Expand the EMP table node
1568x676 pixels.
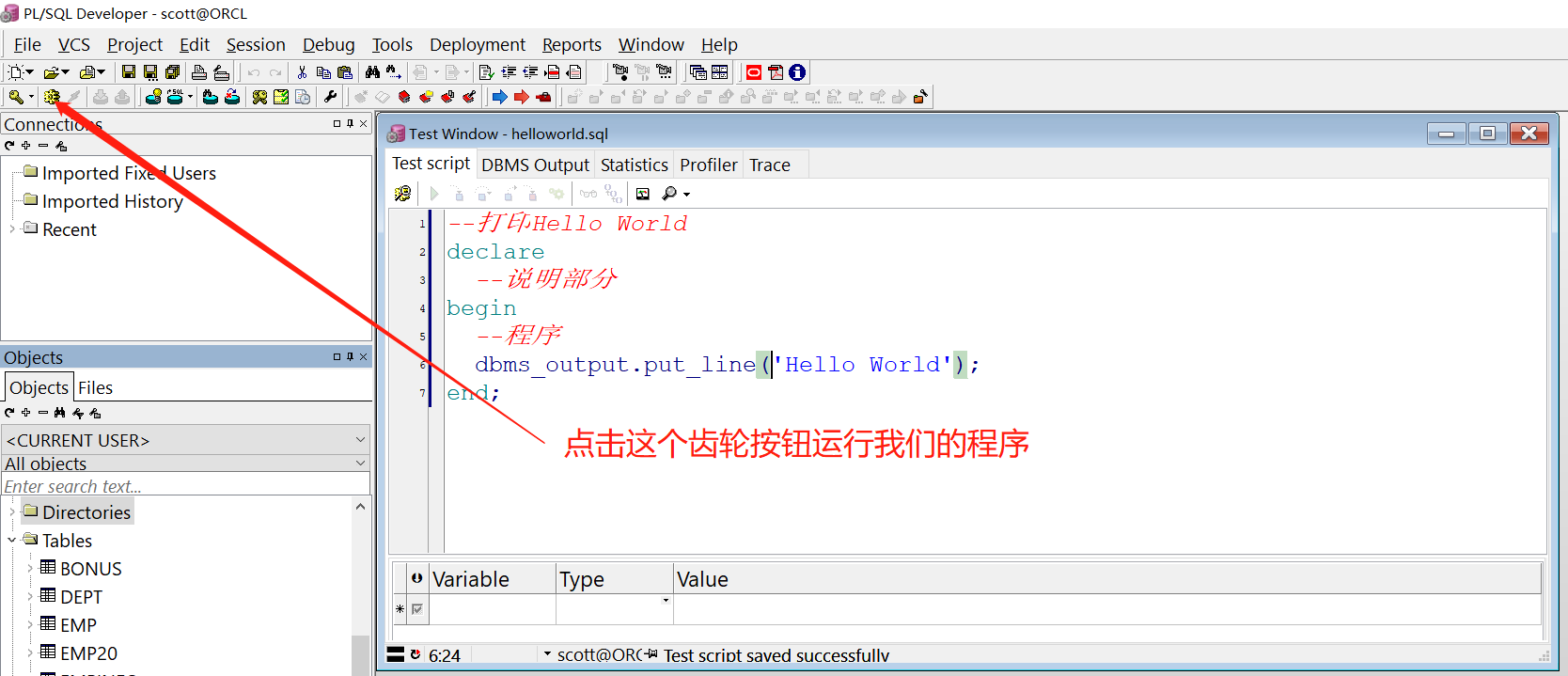tap(30, 625)
